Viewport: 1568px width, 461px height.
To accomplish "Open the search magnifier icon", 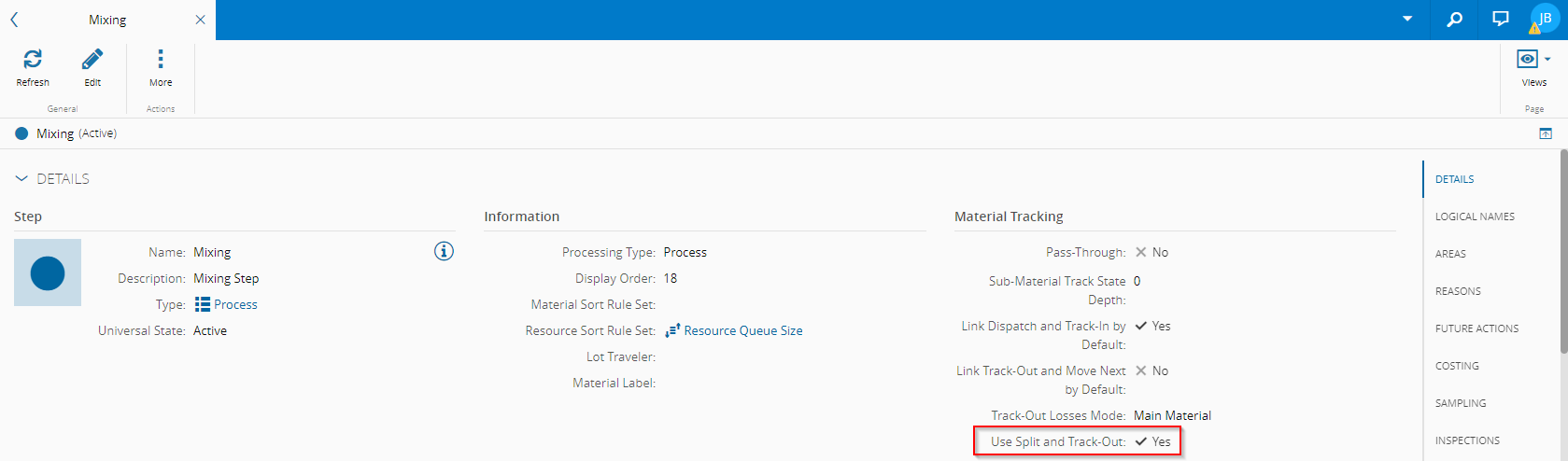I will pyautogui.click(x=1455, y=20).
